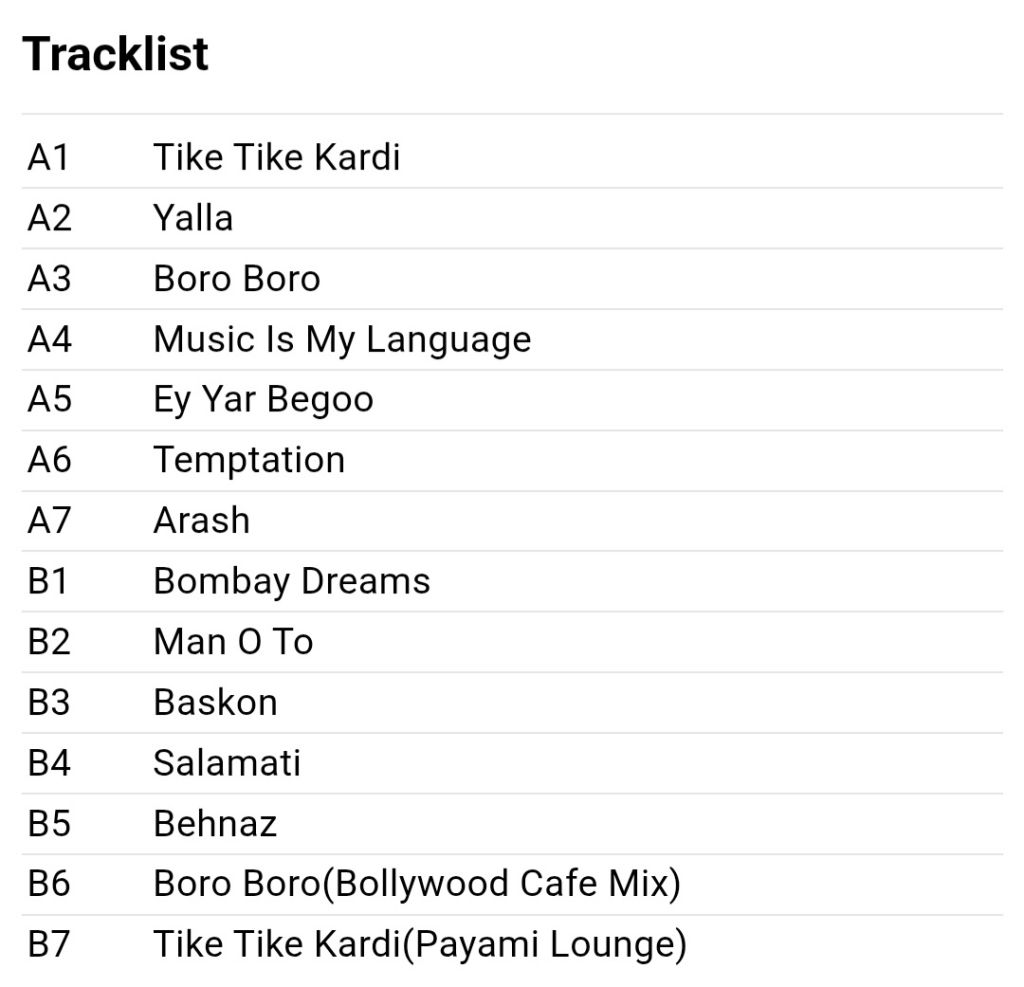The image size is (1024, 987).
Task: Click track position label B1
Action: pyautogui.click(x=48, y=581)
